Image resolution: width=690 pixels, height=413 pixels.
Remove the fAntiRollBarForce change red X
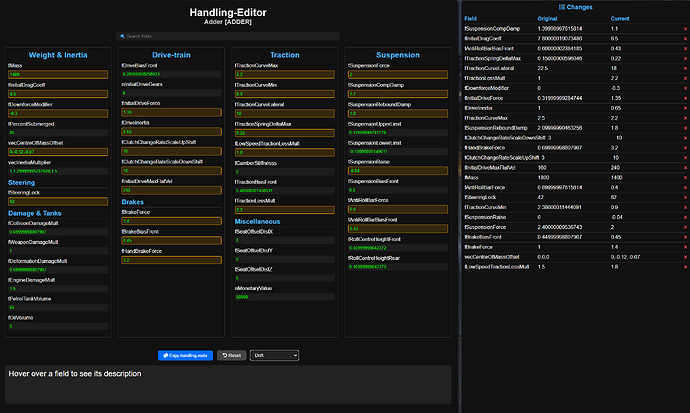coord(685,188)
